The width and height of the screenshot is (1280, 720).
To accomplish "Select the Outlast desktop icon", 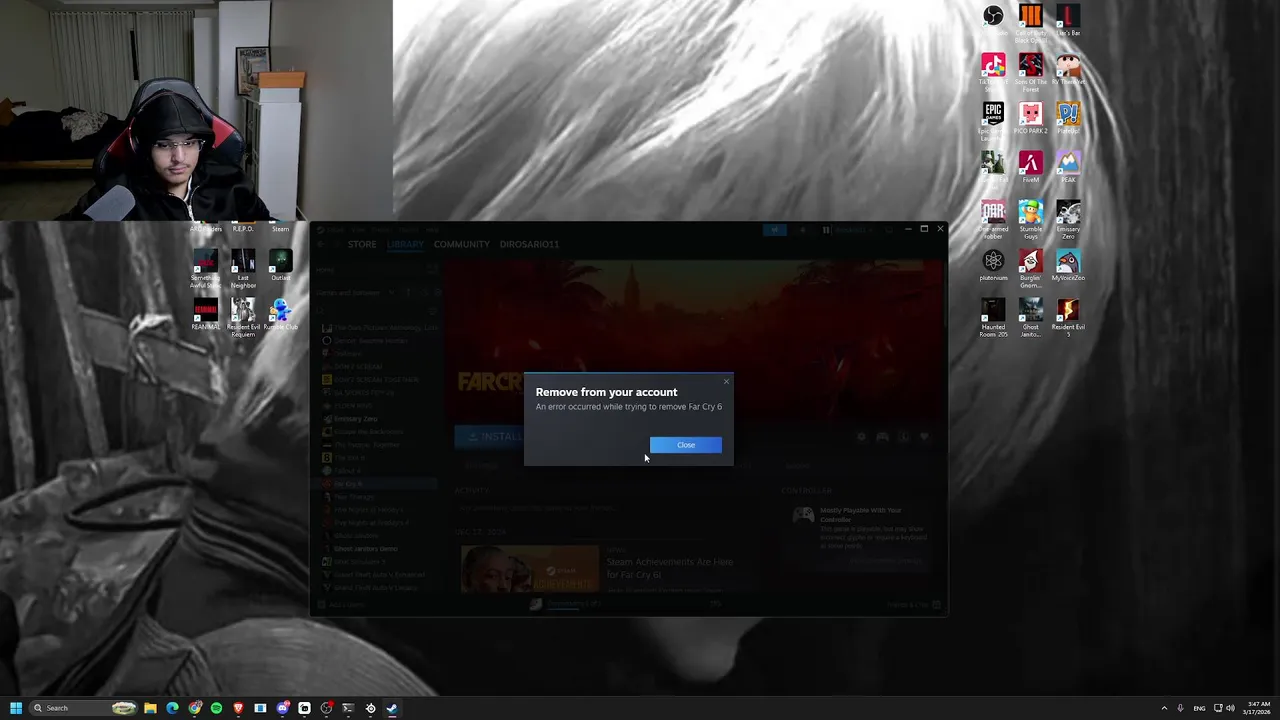I will point(280,266).
